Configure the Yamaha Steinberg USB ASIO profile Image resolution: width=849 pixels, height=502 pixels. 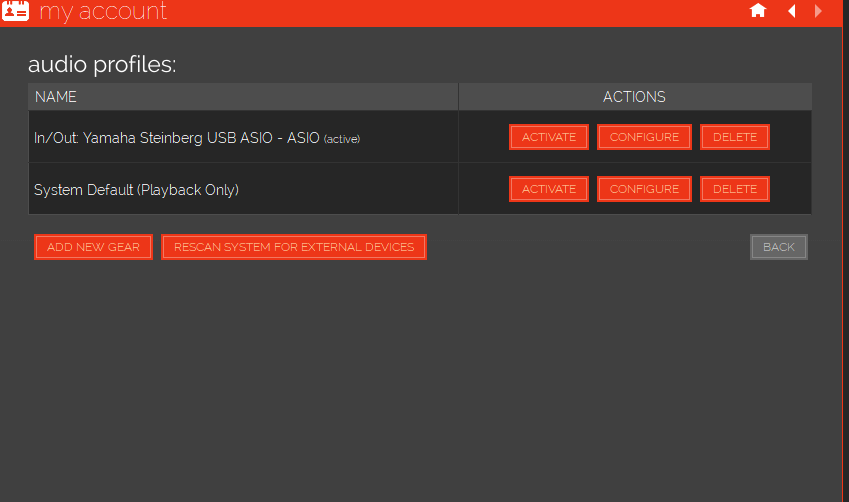click(x=644, y=137)
